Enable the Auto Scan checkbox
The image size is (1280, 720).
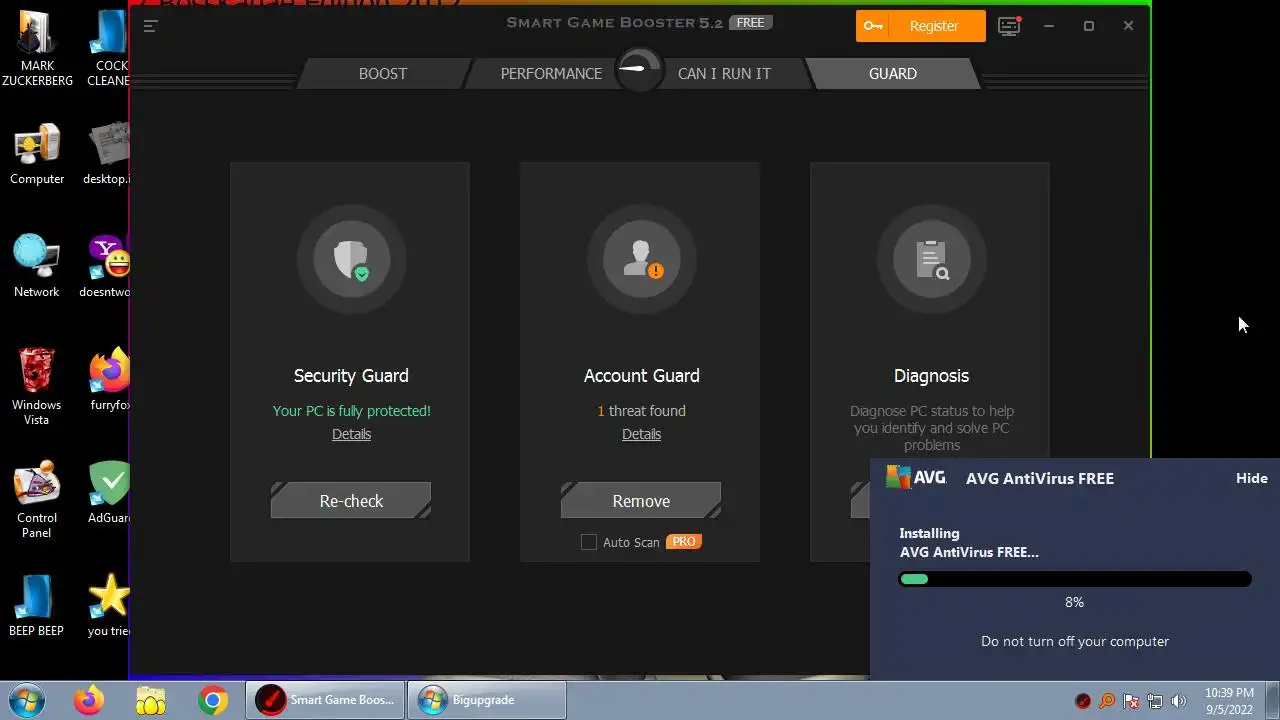[589, 542]
